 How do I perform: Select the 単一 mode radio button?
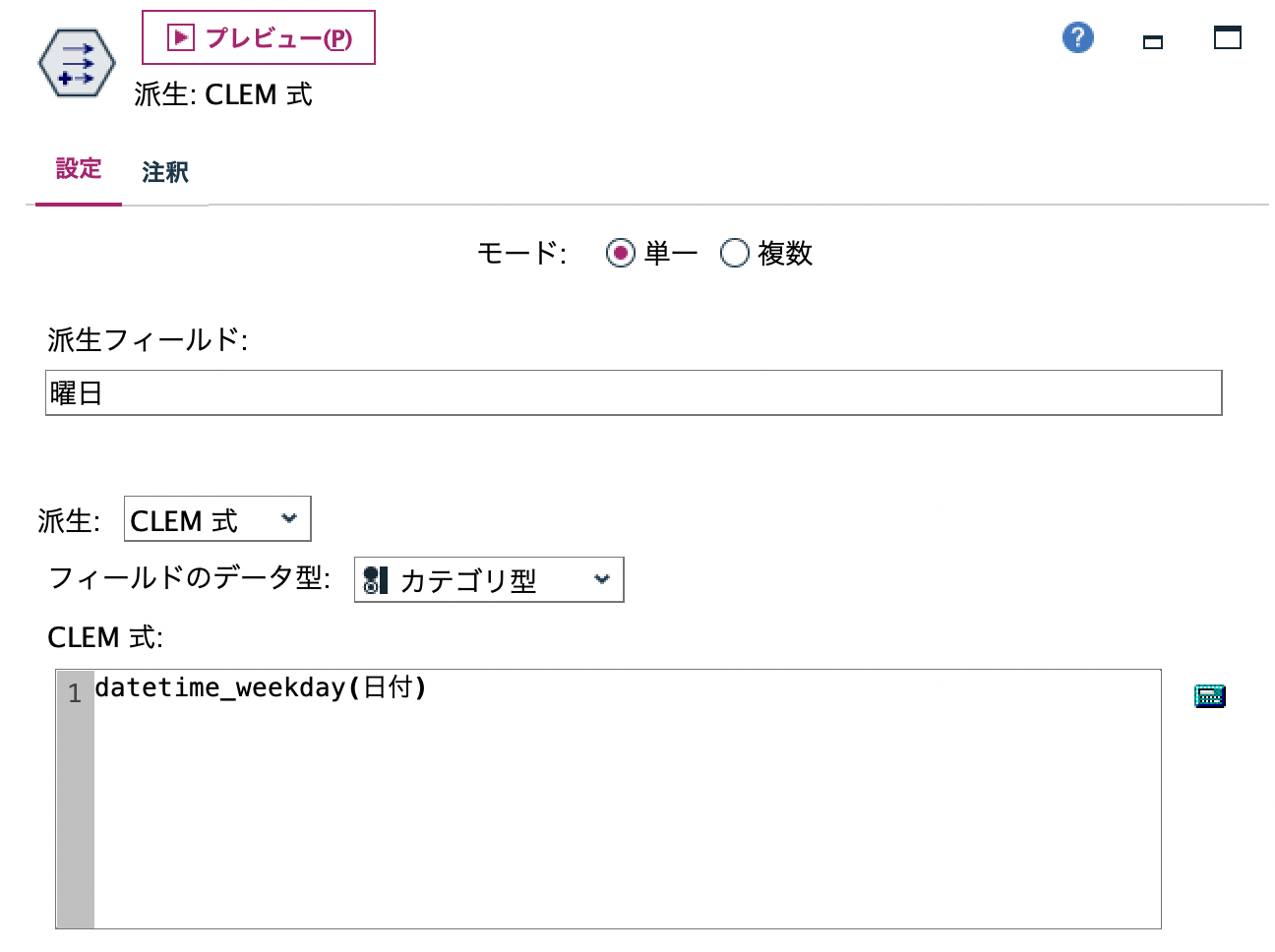621,253
